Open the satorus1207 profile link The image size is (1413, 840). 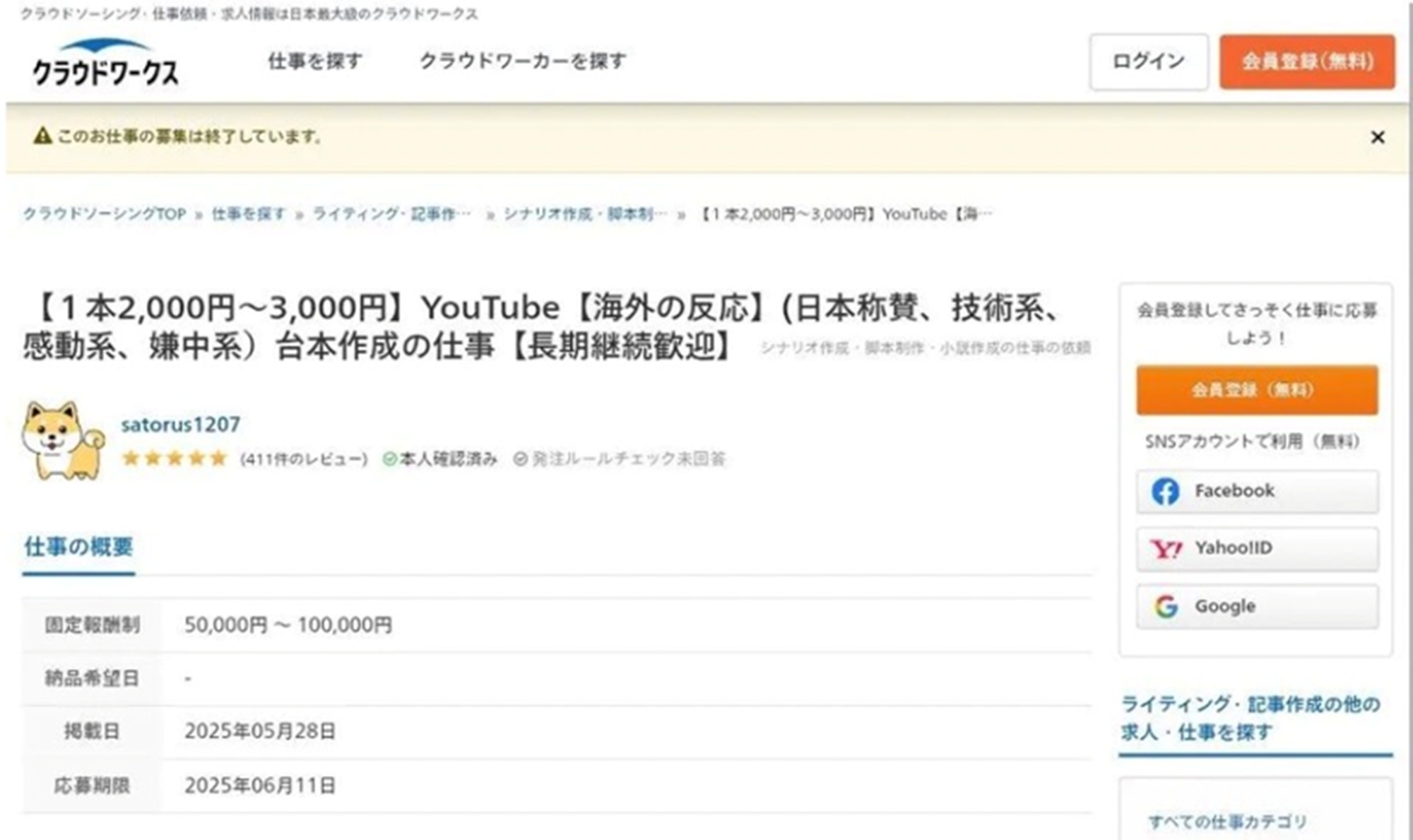click(x=180, y=425)
